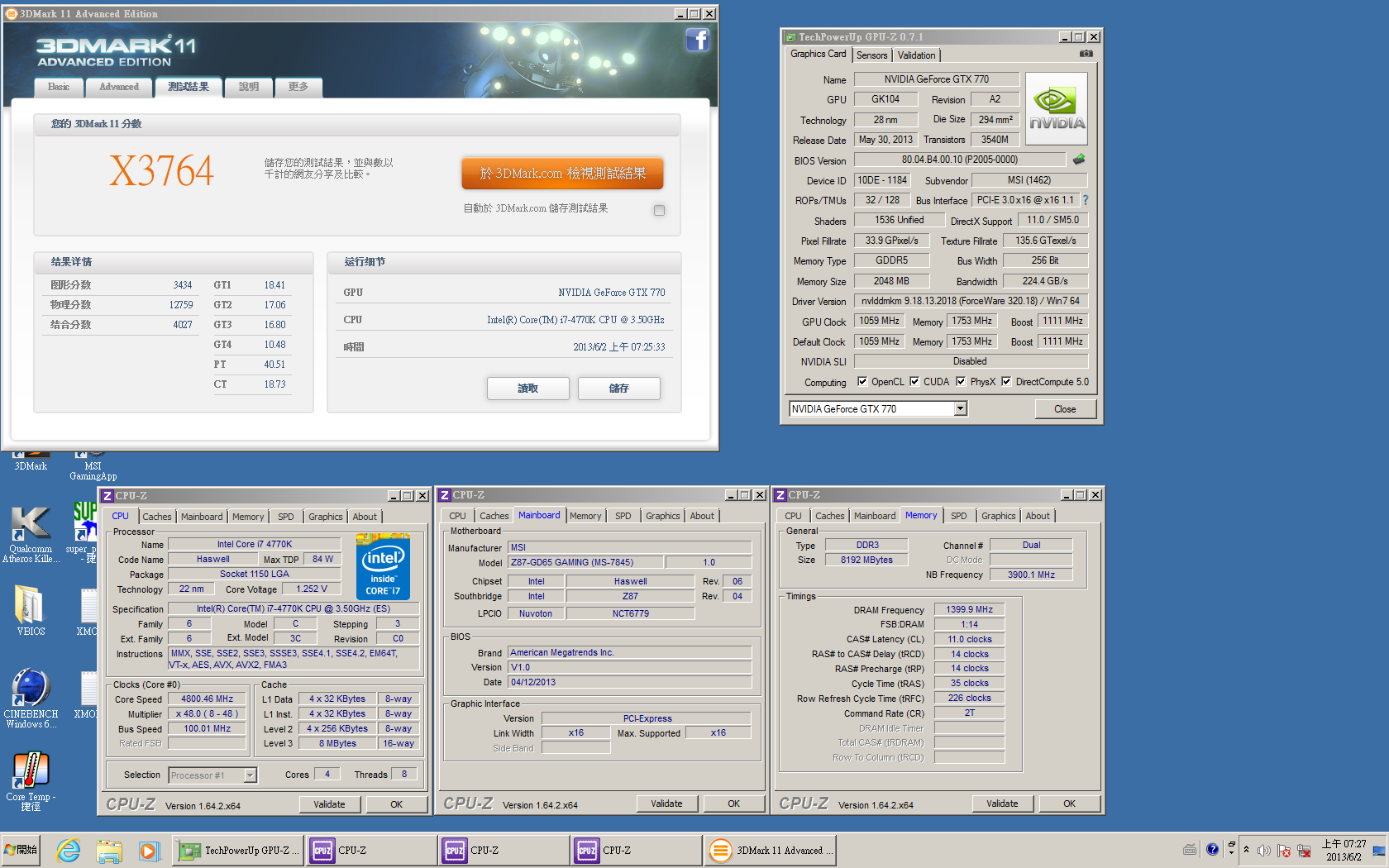Image resolution: width=1389 pixels, height=868 pixels.
Task: Open Graphics tab in right CPU-Z window
Action: click(999, 516)
